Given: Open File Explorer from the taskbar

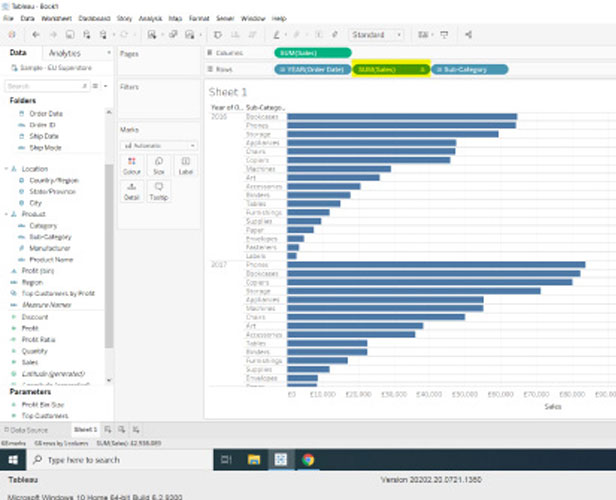Looking at the screenshot, I should (254, 460).
